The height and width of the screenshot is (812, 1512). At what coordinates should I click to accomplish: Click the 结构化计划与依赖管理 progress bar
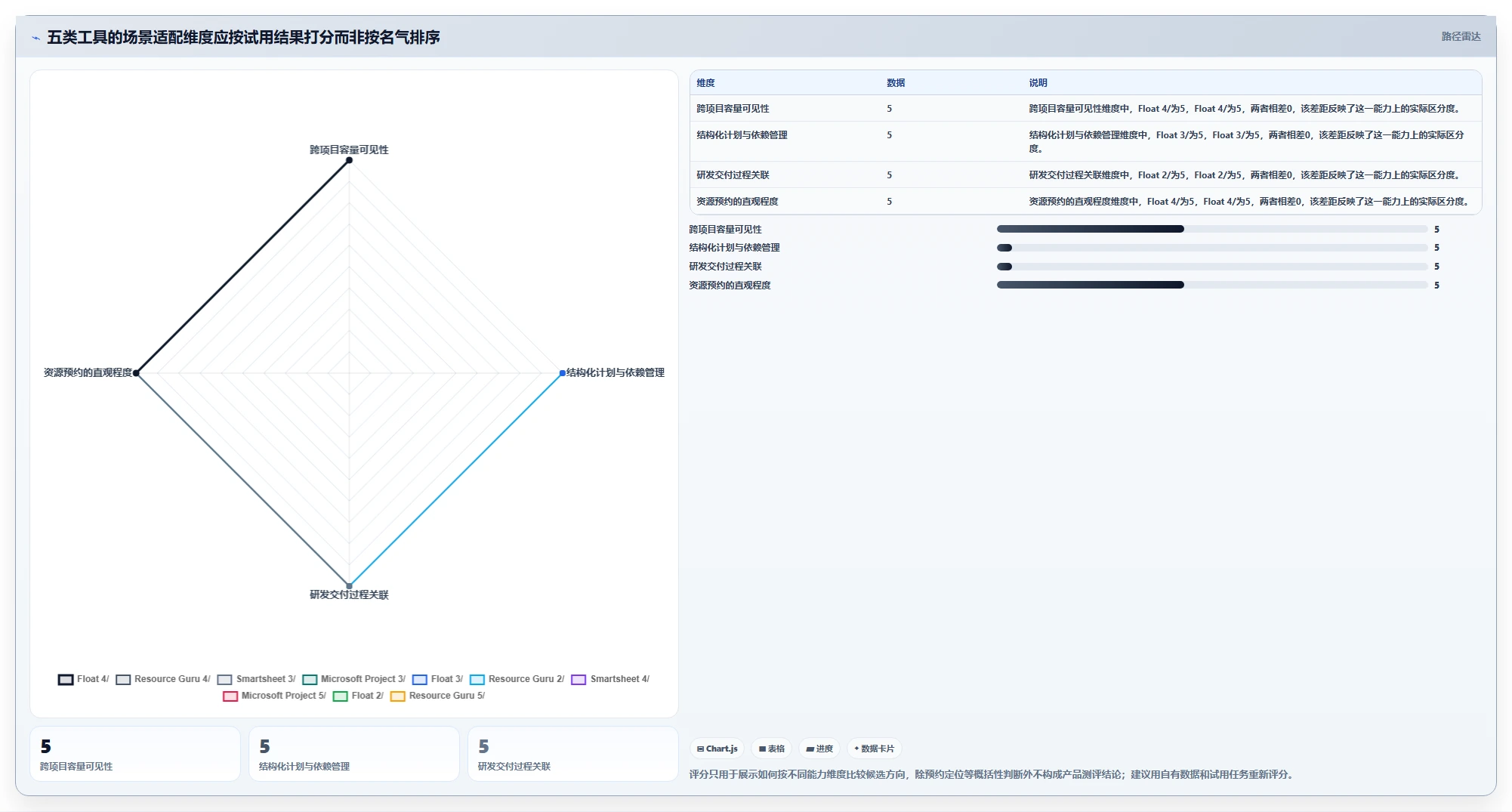(1211, 248)
